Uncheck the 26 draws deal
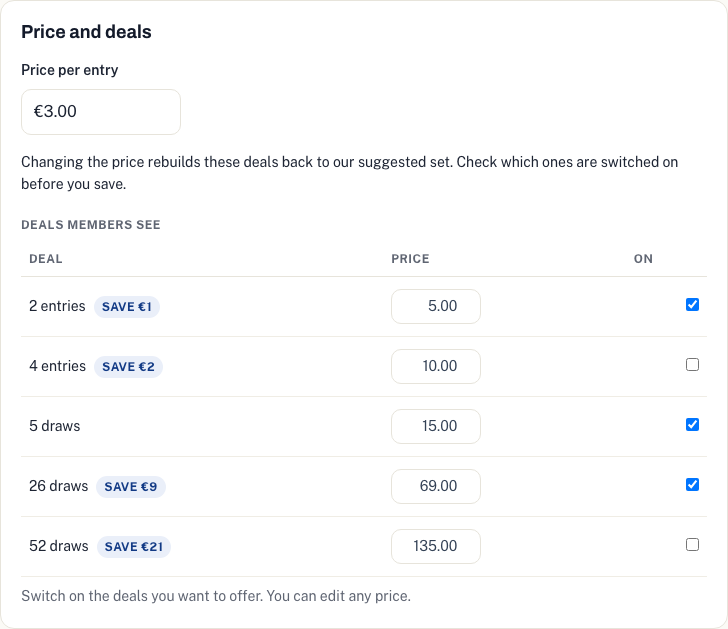Viewport: 728px width, 629px height. point(692,485)
